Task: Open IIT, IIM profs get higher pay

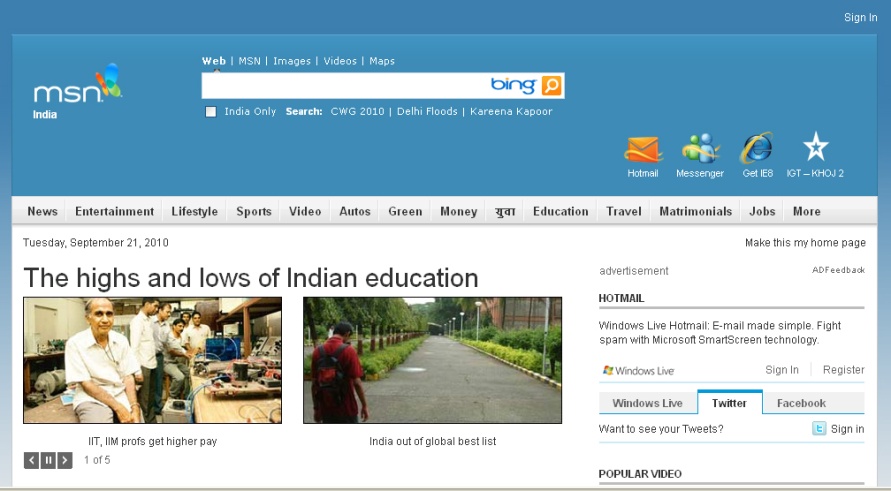Action: click(x=152, y=441)
